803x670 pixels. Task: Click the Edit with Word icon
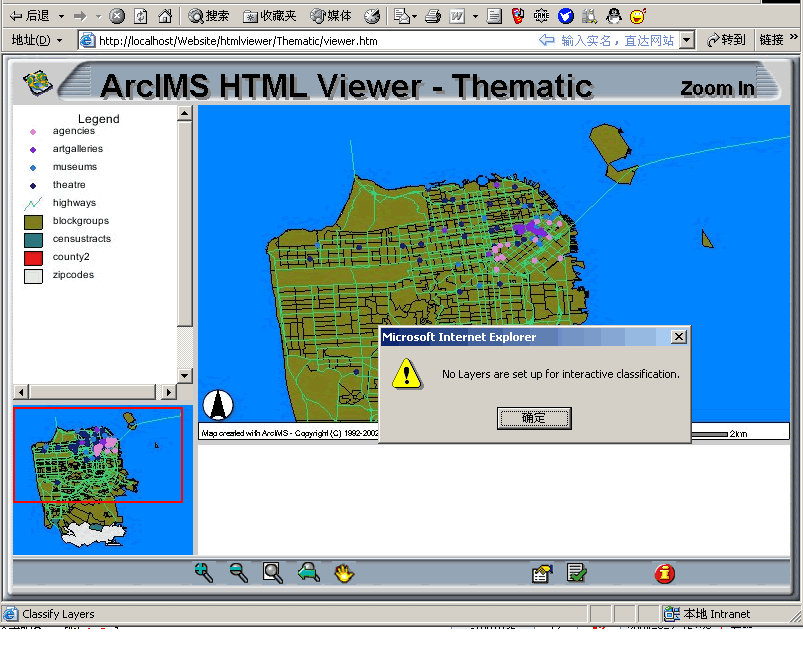tap(457, 16)
